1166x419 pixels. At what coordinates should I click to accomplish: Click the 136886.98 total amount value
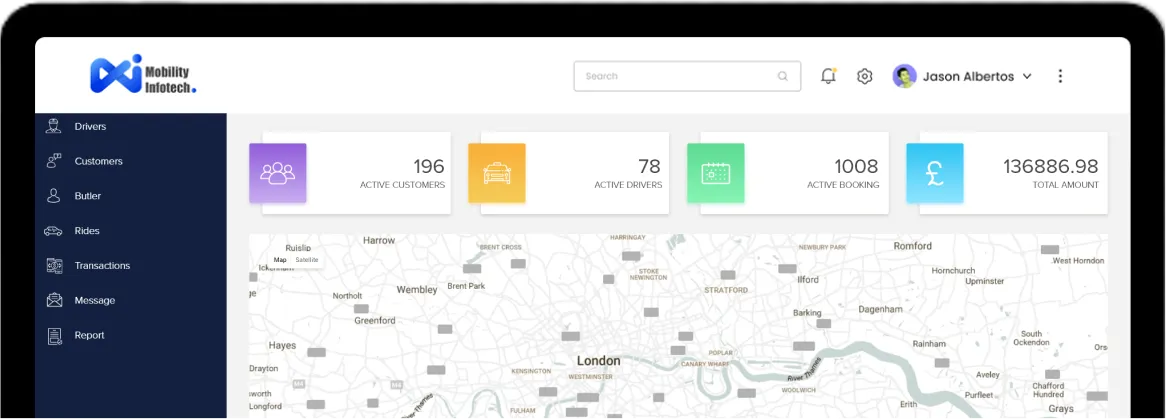pyautogui.click(x=1051, y=166)
